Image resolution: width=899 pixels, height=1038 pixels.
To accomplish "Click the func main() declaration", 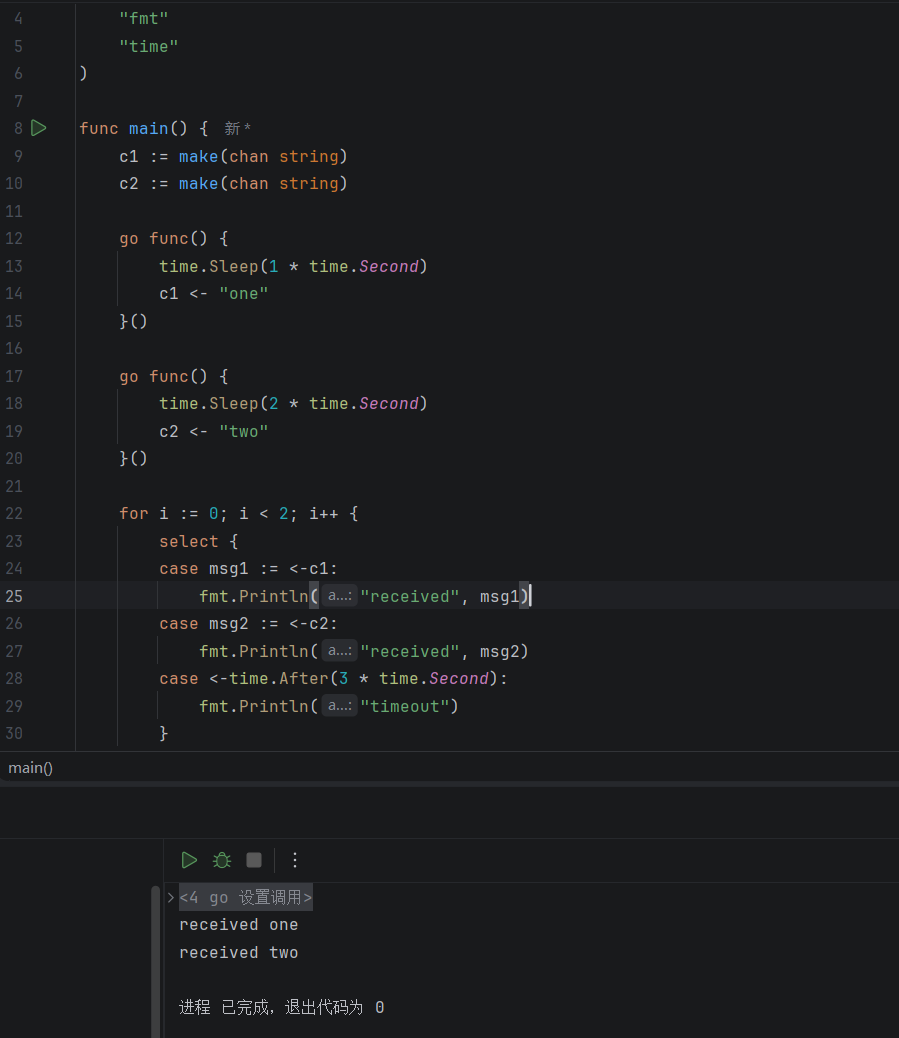I will [144, 128].
